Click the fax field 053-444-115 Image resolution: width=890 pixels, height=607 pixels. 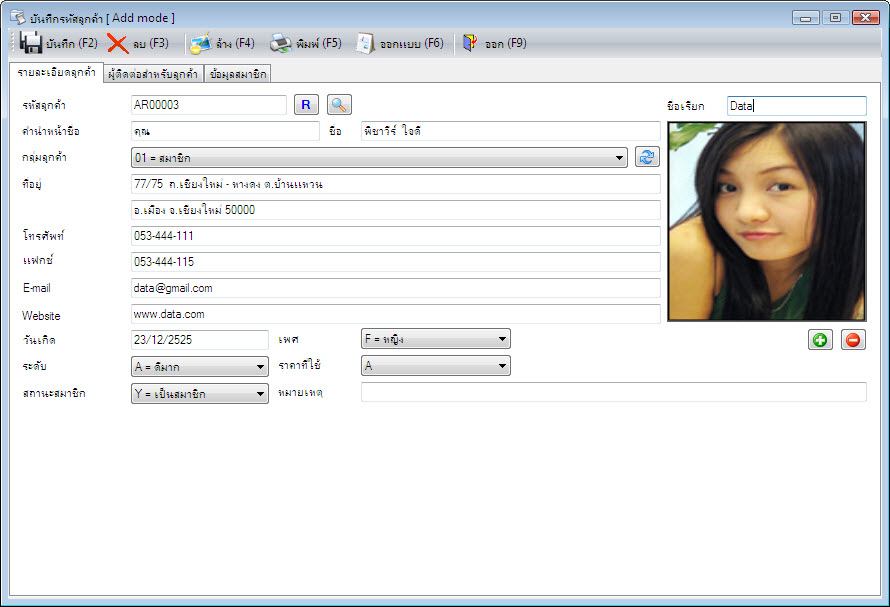(x=396, y=262)
